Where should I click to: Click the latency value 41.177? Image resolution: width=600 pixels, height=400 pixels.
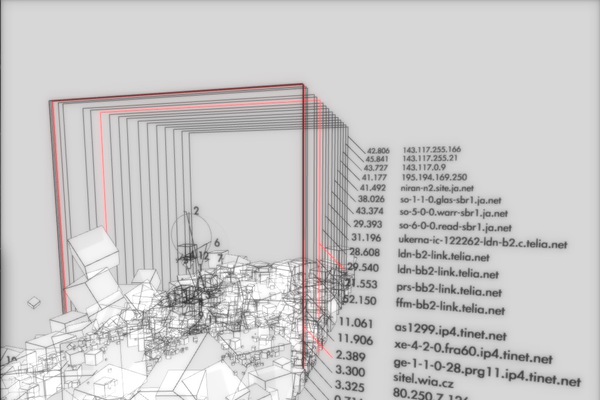click(x=374, y=177)
